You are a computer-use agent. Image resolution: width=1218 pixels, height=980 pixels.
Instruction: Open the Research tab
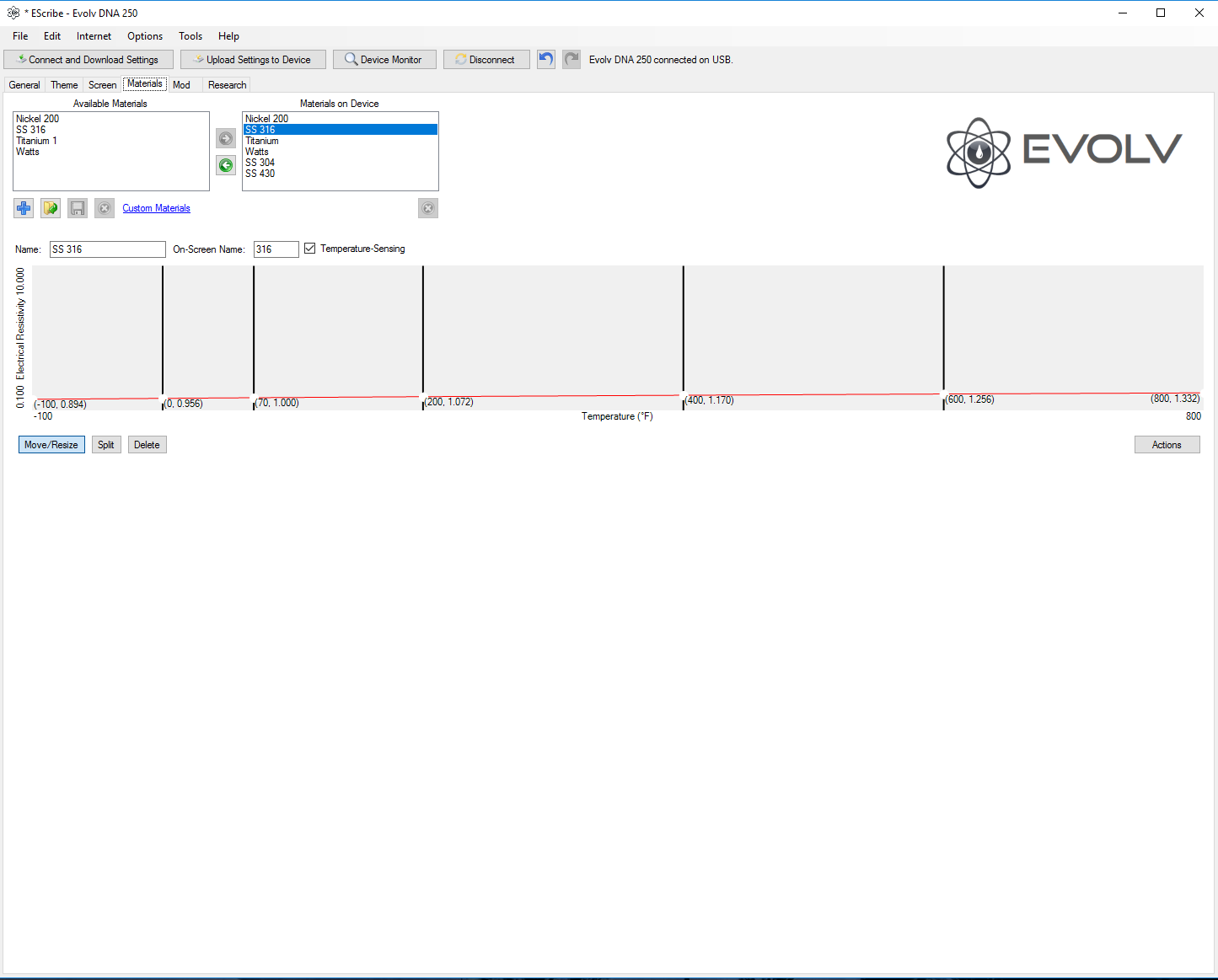click(x=227, y=85)
